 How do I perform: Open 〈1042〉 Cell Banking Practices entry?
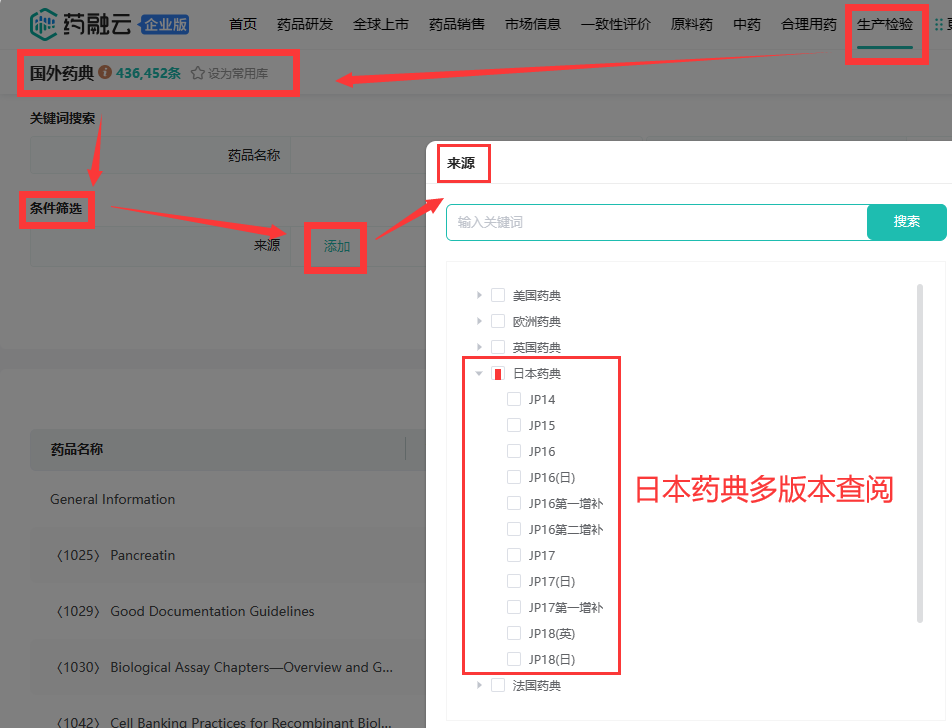click(223, 721)
